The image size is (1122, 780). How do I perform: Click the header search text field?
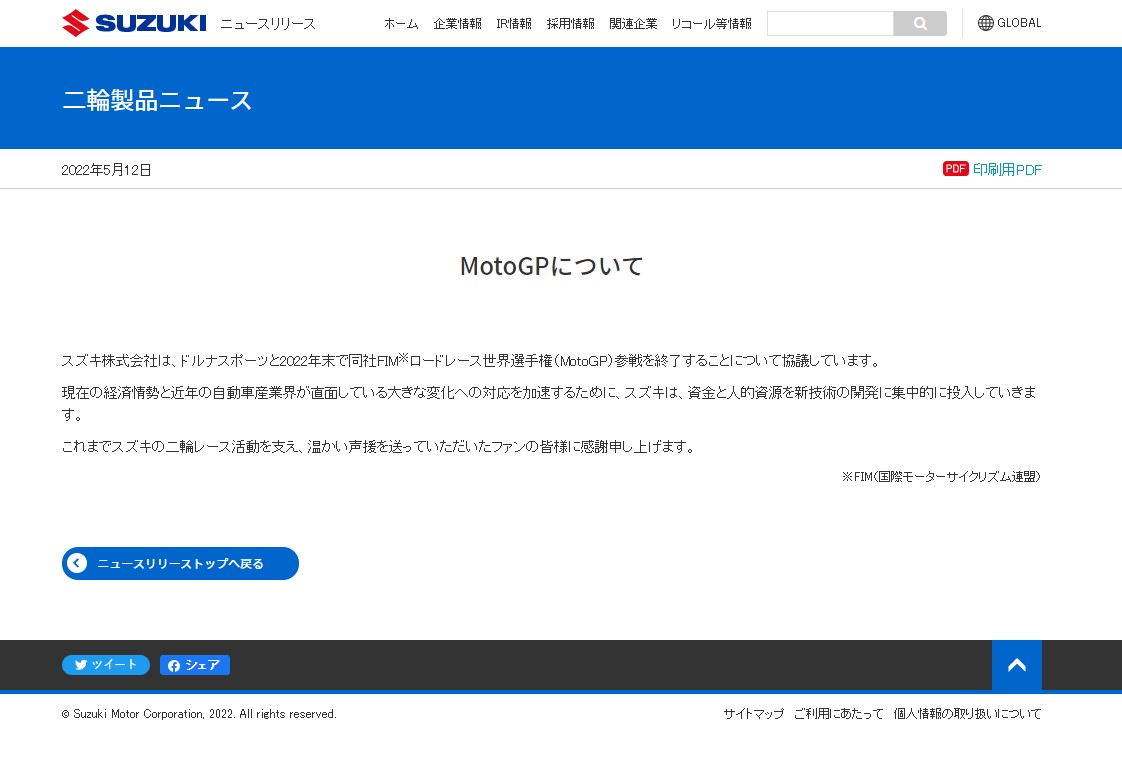click(x=830, y=23)
